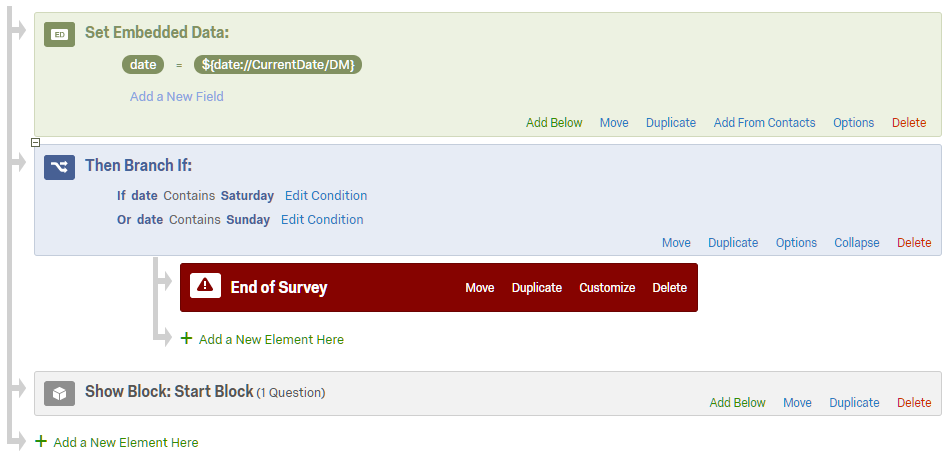Customize the End of Survey element

pos(607,288)
